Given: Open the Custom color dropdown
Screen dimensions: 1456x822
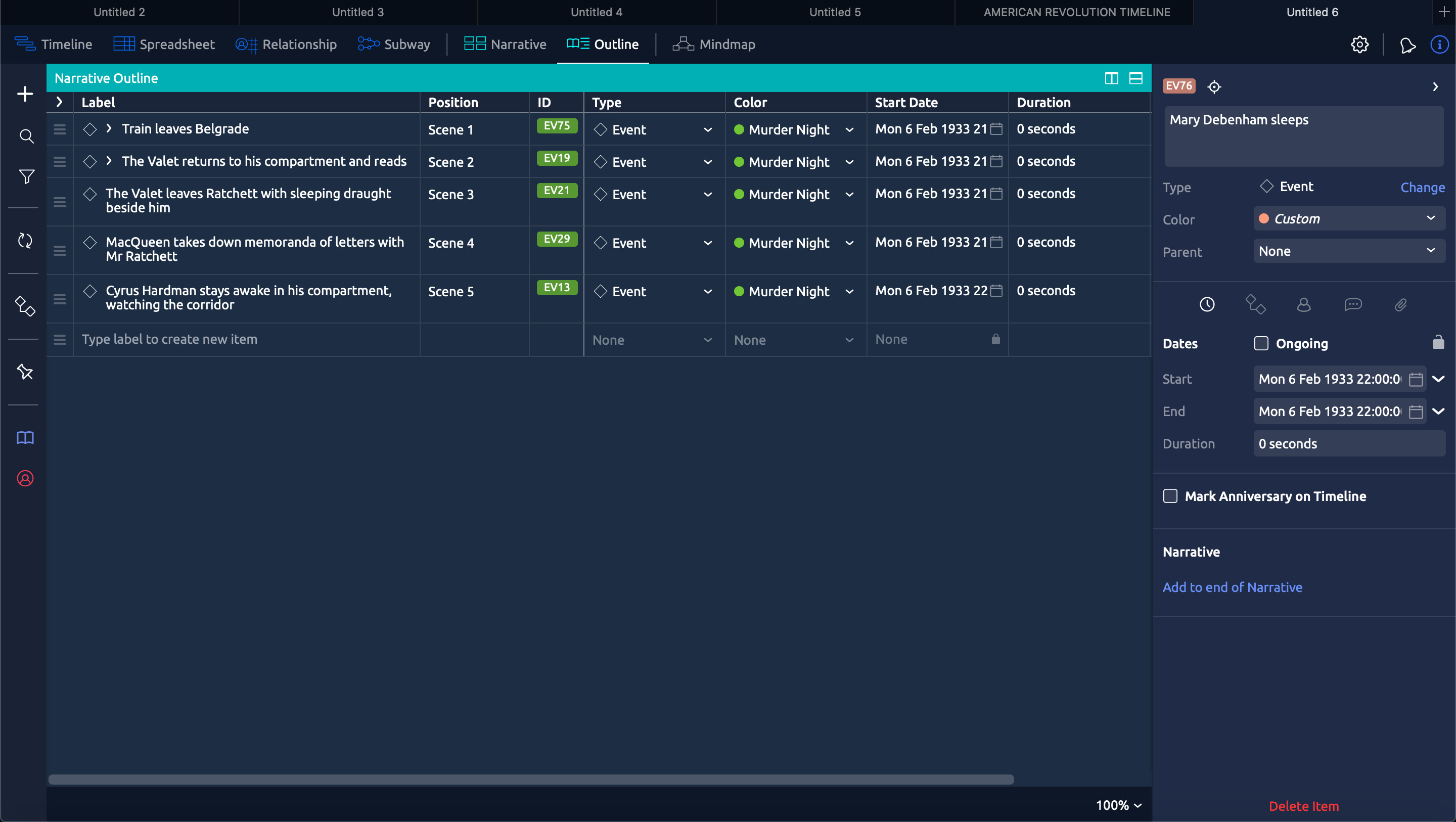Looking at the screenshot, I should tap(1349, 219).
